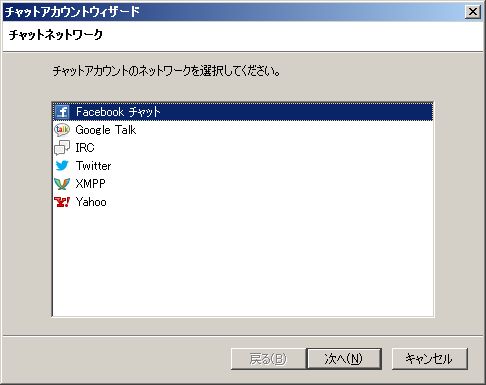Viewport: 486px width, 385px height.
Task: Click the 次へ(N) button
Action: (344, 359)
